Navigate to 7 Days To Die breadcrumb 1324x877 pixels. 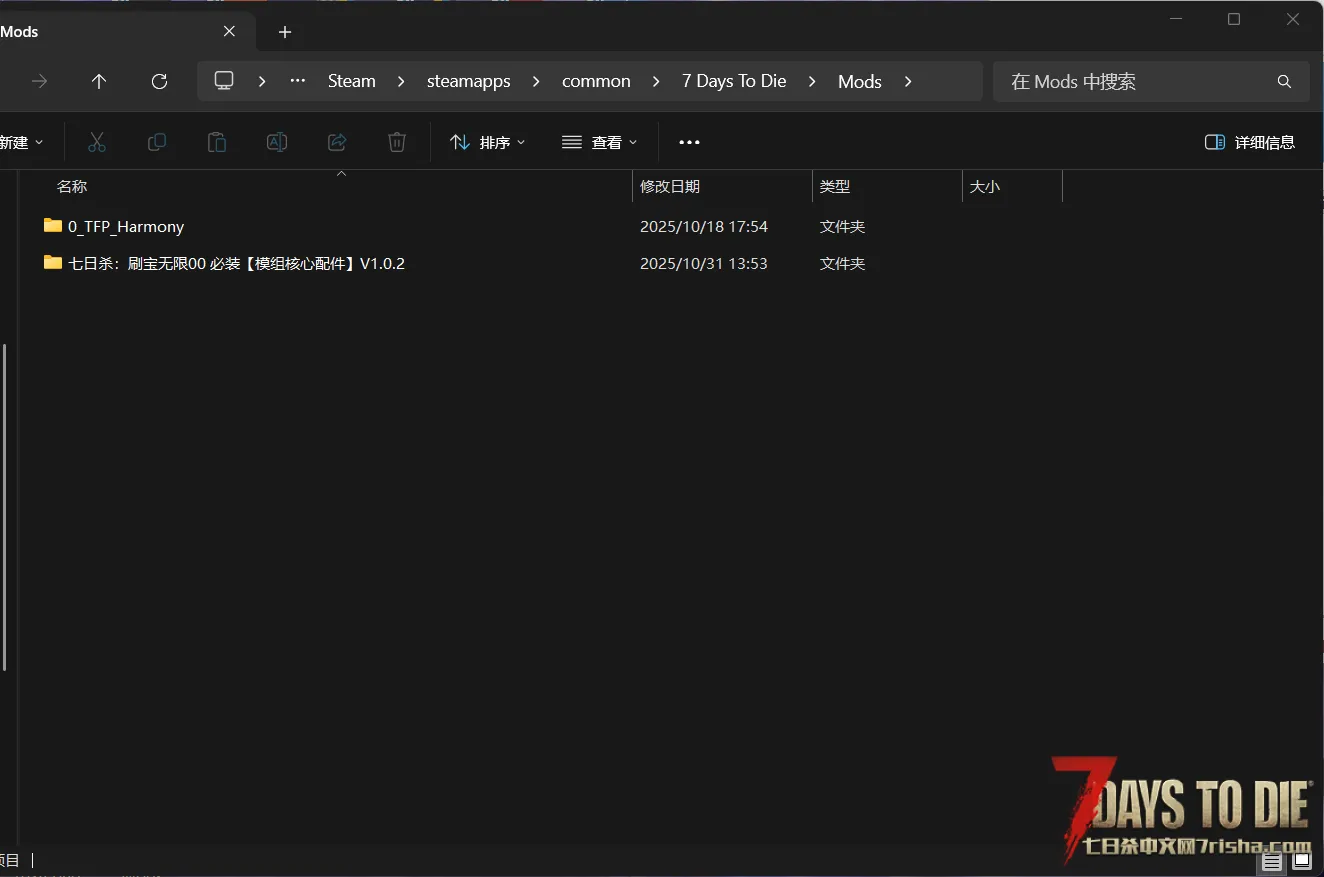pos(734,81)
